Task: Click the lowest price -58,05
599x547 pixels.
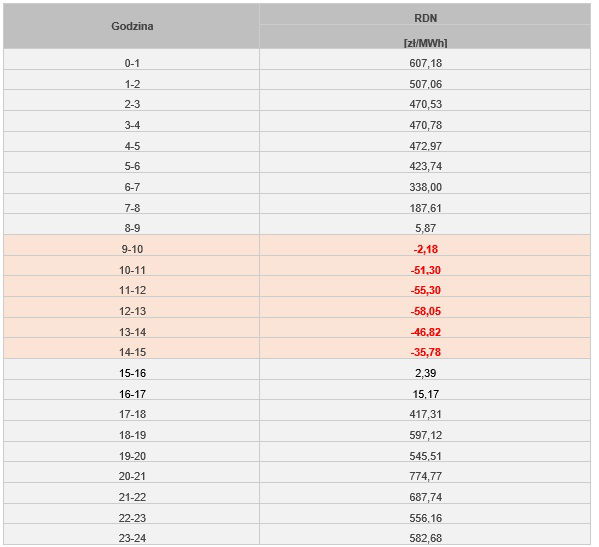Action: click(x=426, y=311)
